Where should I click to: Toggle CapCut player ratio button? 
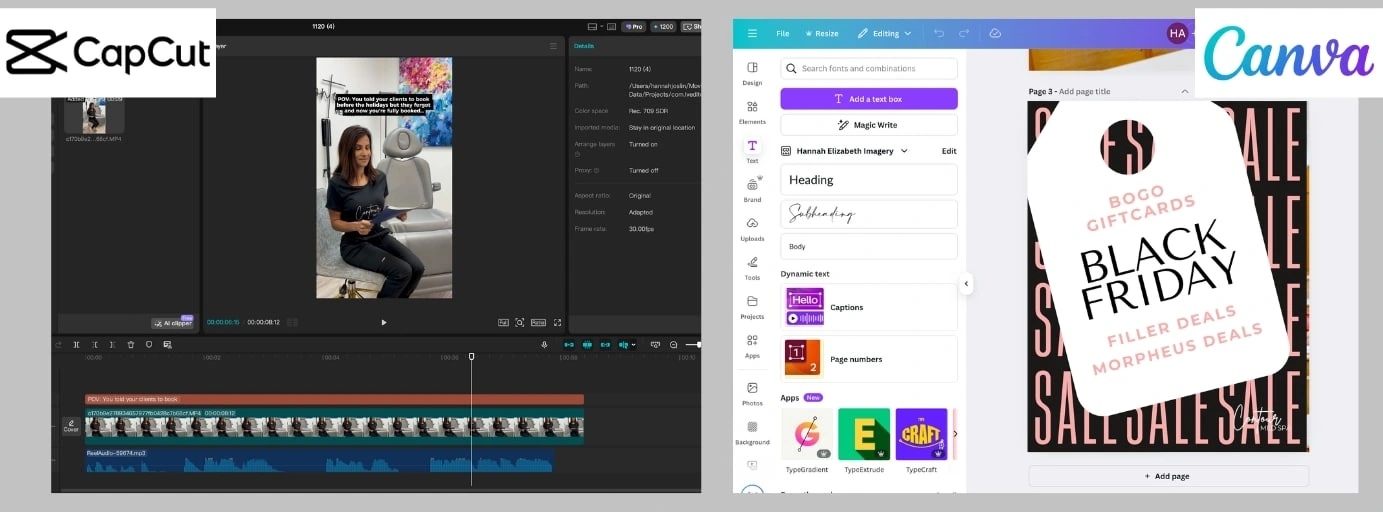click(x=538, y=322)
